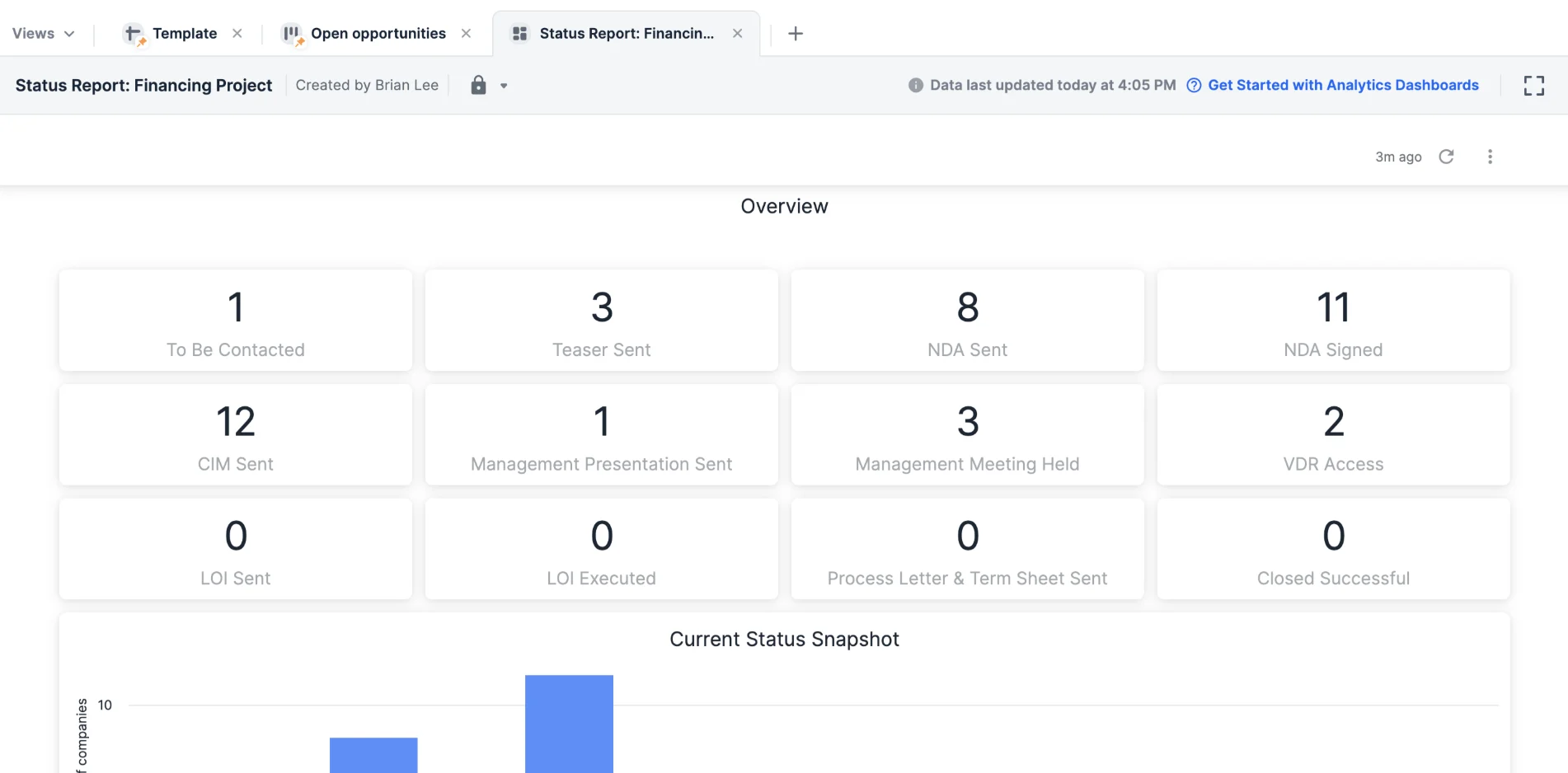The image size is (1568, 773).
Task: Open the Closed Successful card
Action: coord(1334,549)
